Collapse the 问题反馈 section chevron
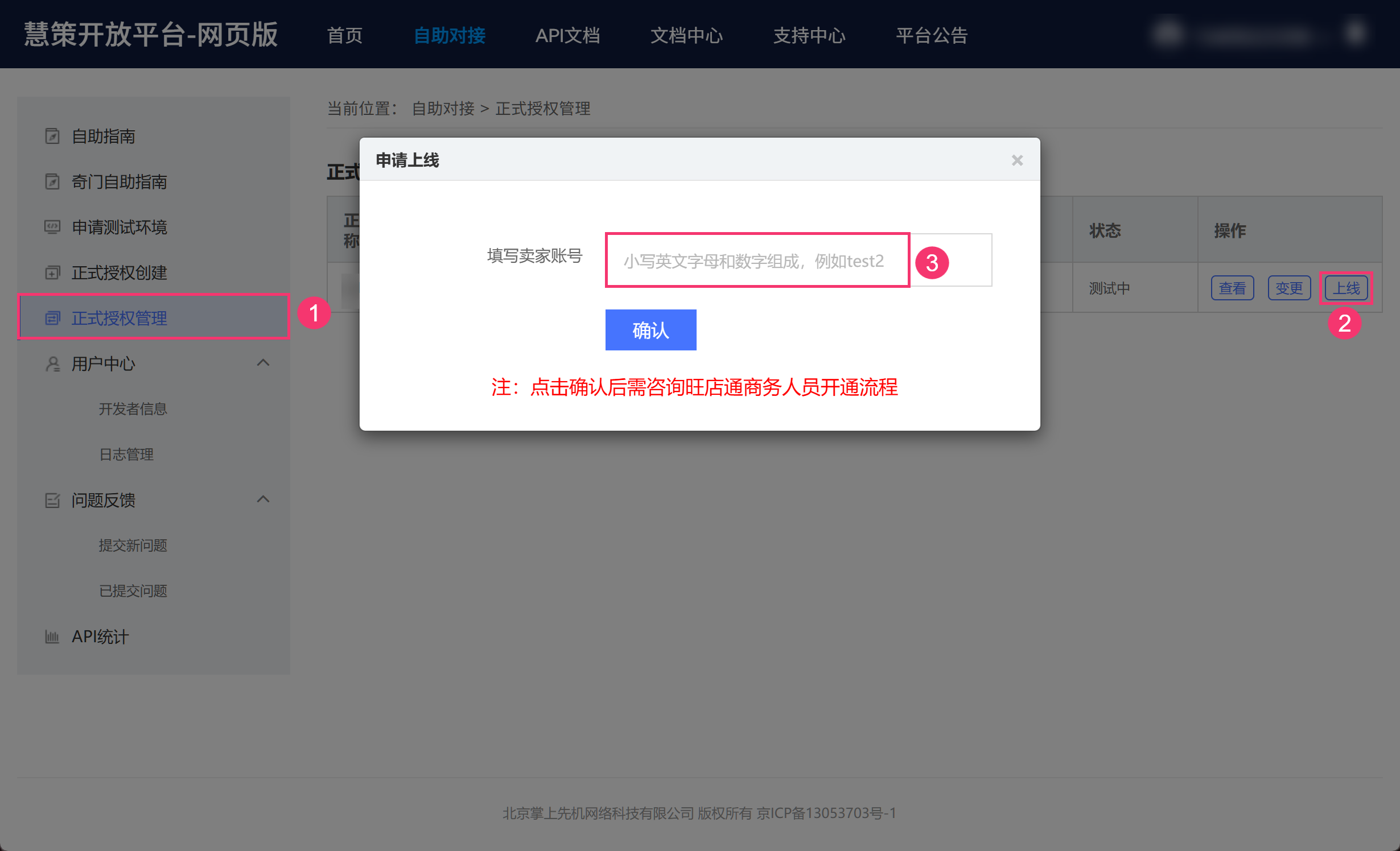1400x851 pixels. tap(263, 499)
